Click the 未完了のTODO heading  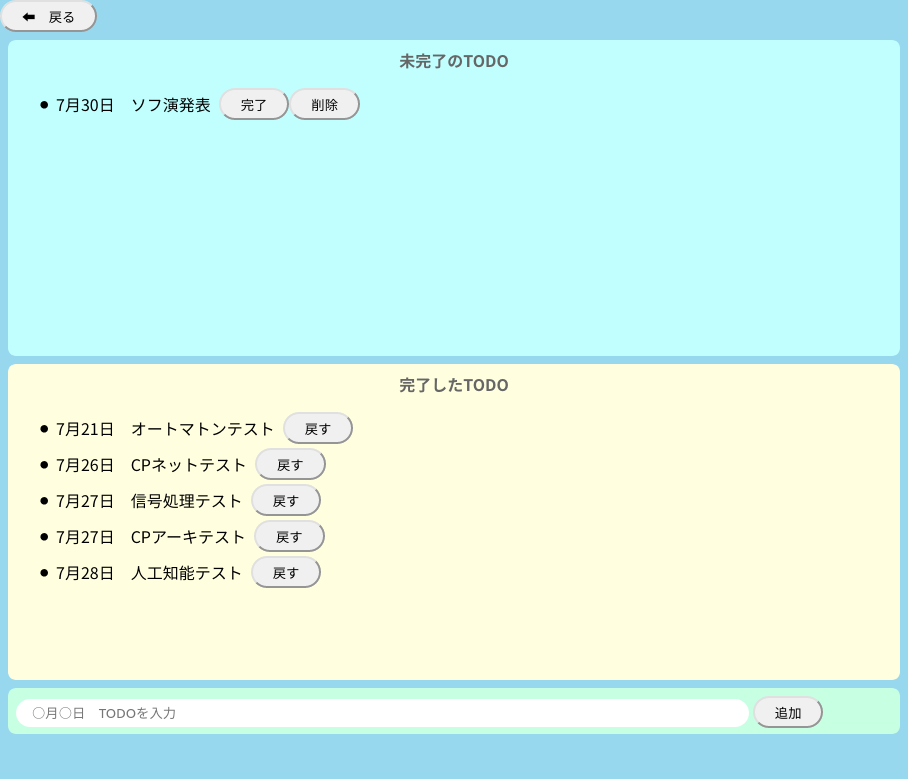pos(454,61)
